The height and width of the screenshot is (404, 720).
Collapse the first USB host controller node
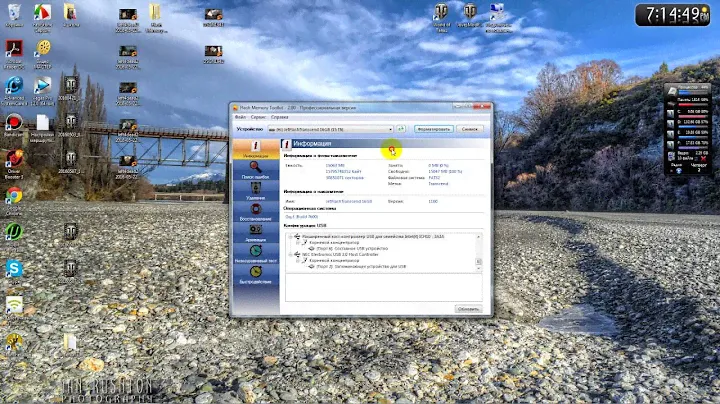tap(288, 237)
